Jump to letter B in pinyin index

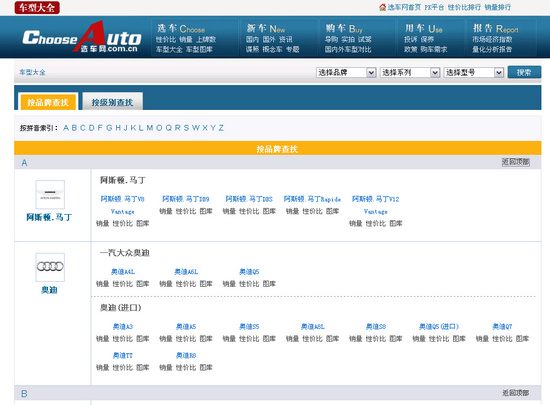click(x=74, y=128)
